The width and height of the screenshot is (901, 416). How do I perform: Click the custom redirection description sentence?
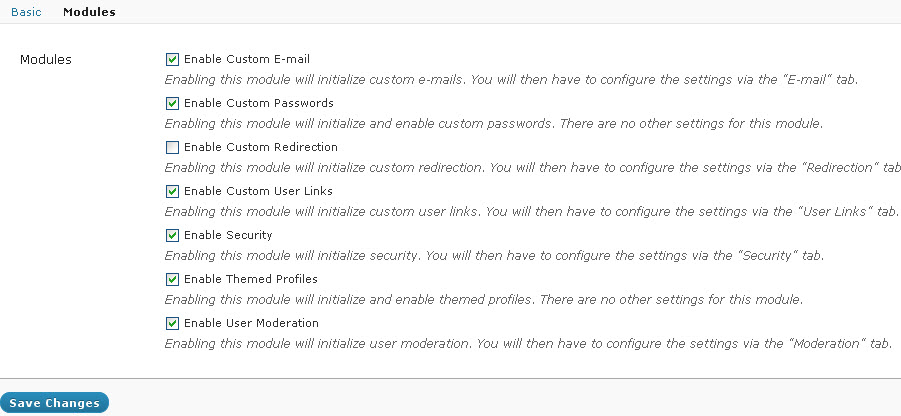click(533, 168)
